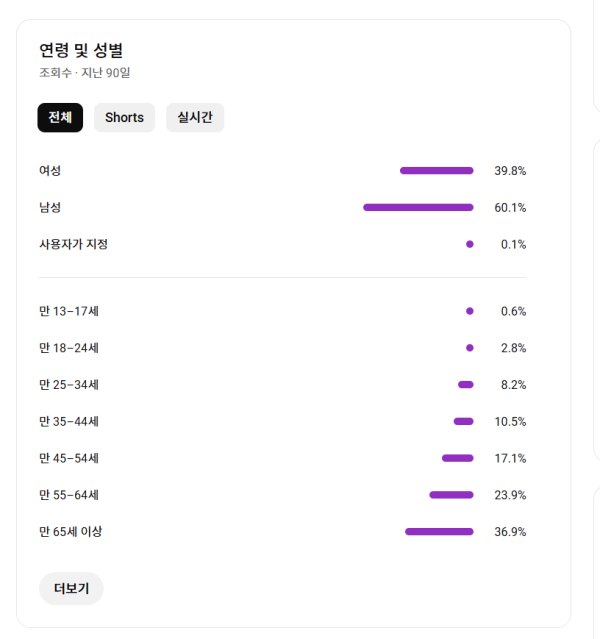Click the 더보기 button
Screen dimensions: 600x639
click(71, 589)
